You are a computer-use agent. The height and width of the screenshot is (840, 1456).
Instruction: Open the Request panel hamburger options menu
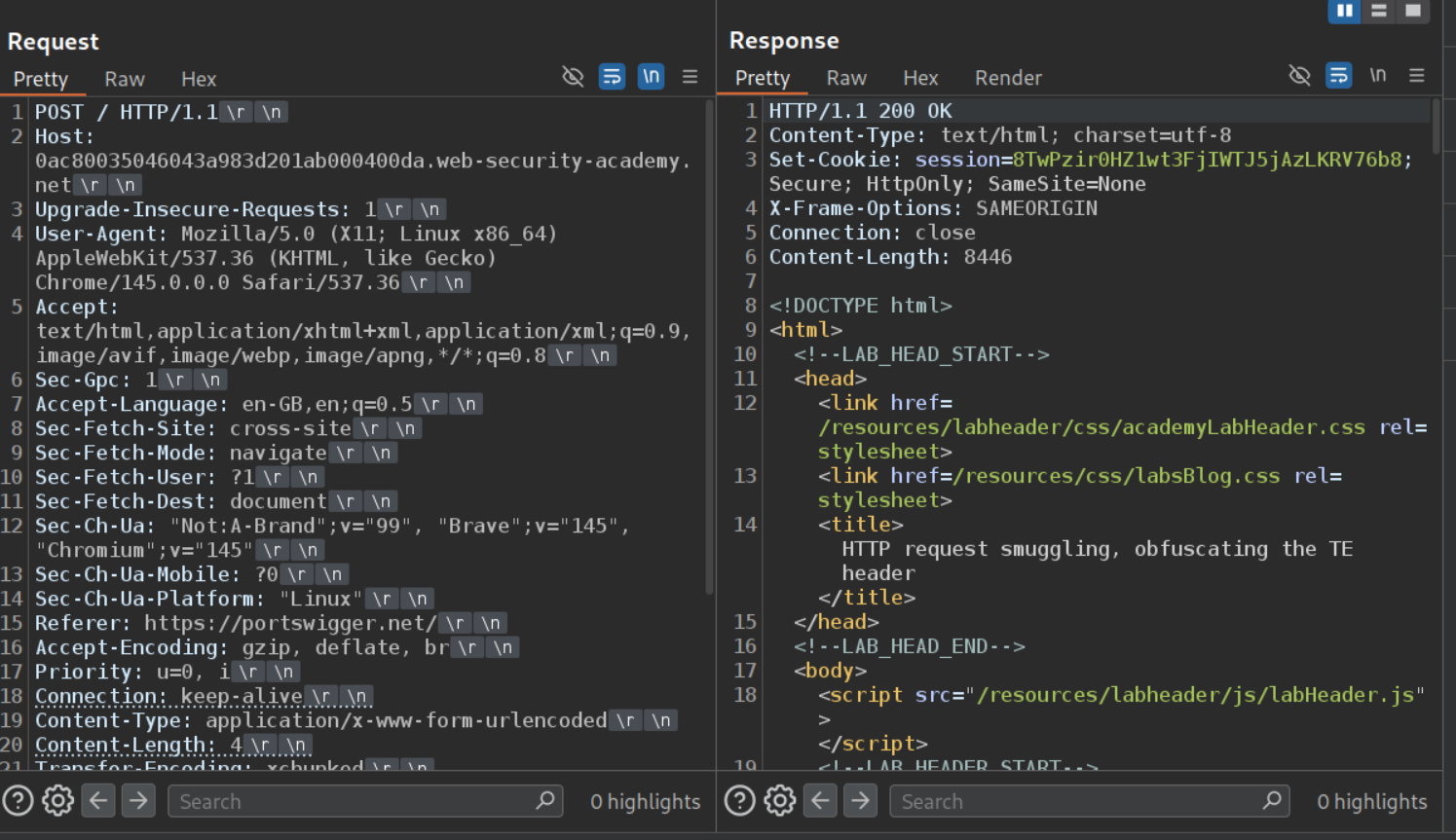(x=690, y=76)
